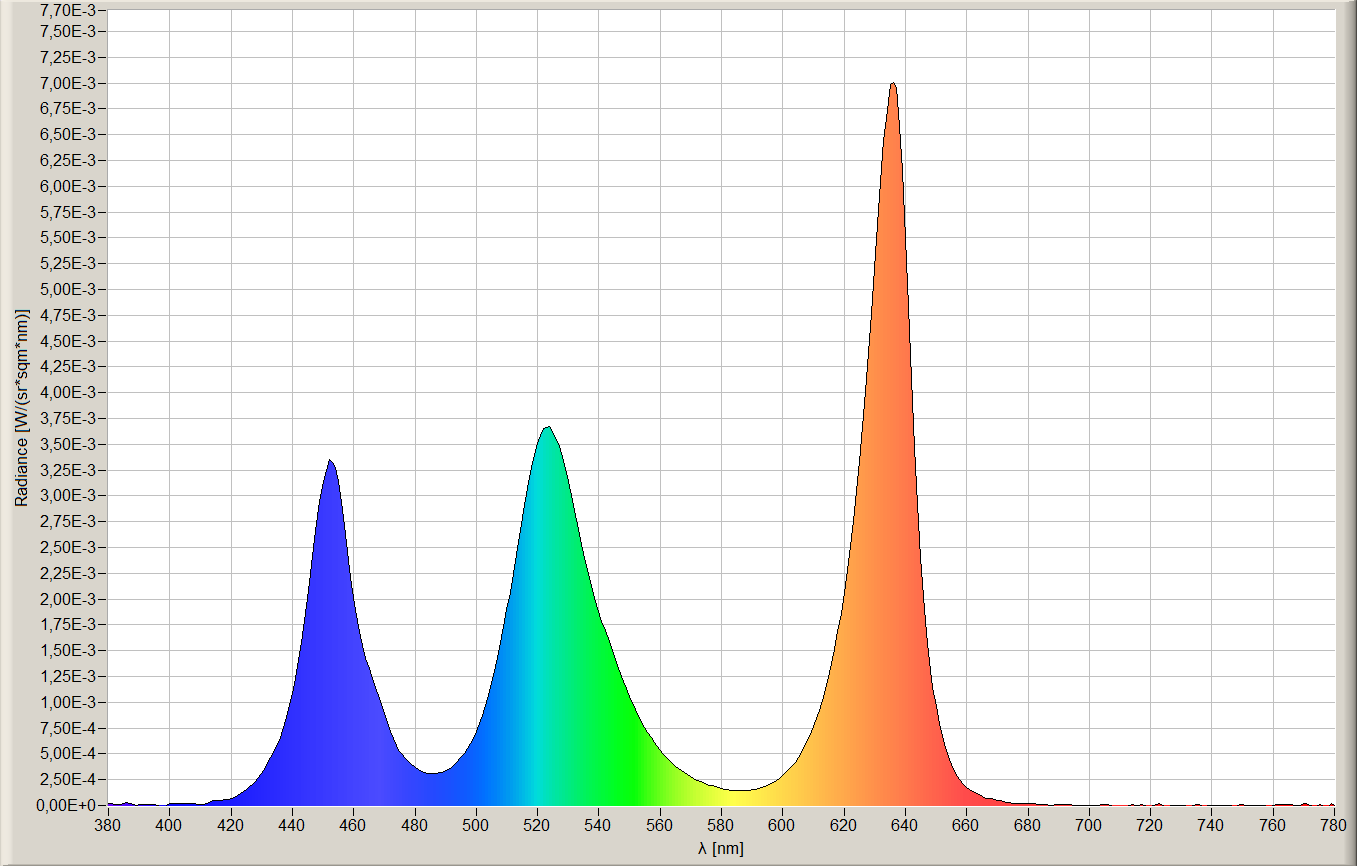The height and width of the screenshot is (866, 1357).
Task: Click the yellow valley near 585 nm
Action: pyautogui.click(x=737, y=790)
